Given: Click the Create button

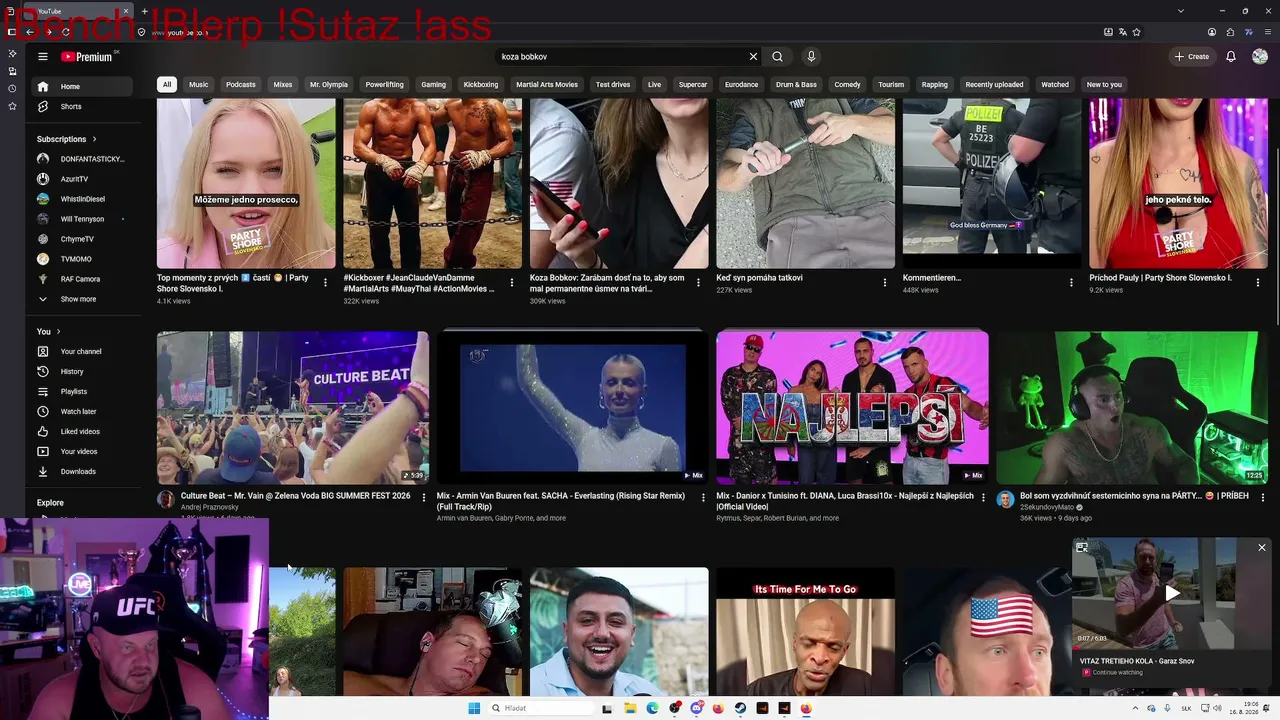Looking at the screenshot, I should 1192,57.
